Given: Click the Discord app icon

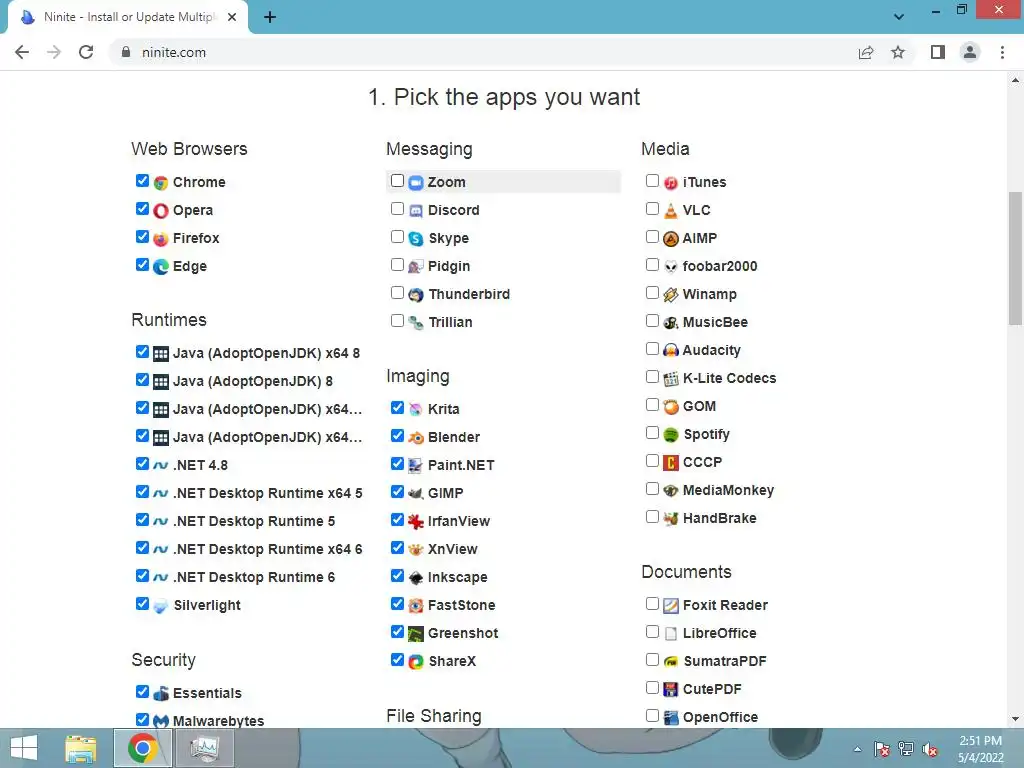Looking at the screenshot, I should click(416, 211).
